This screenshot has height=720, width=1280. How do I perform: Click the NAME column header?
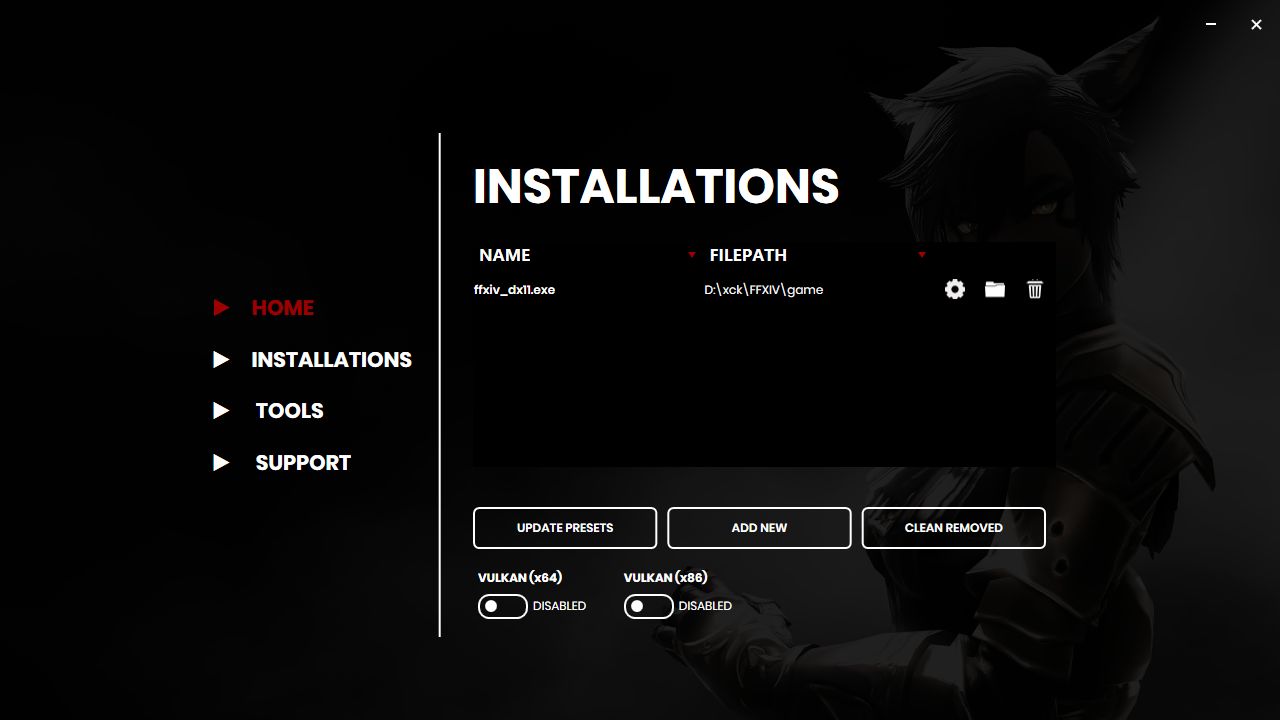tap(505, 255)
